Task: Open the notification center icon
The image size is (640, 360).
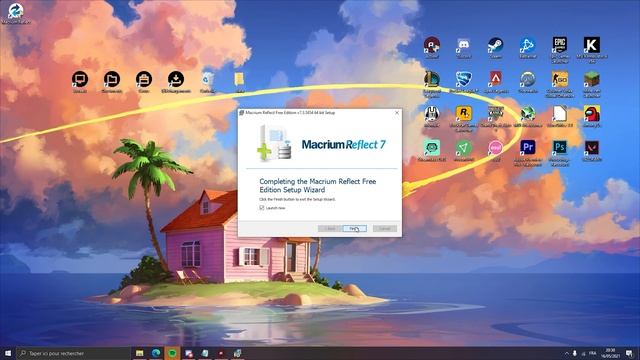Action: tap(629, 353)
